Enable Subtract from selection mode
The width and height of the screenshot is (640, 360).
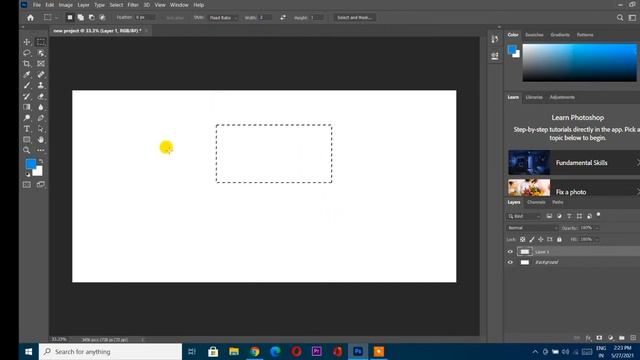(x=91, y=18)
